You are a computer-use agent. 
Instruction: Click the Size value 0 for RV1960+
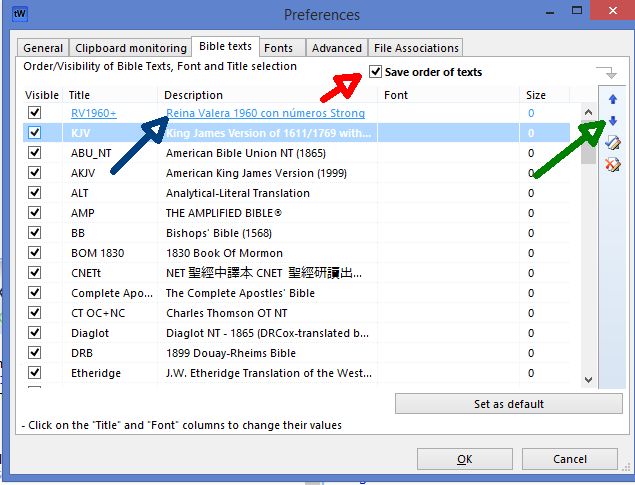click(x=531, y=113)
